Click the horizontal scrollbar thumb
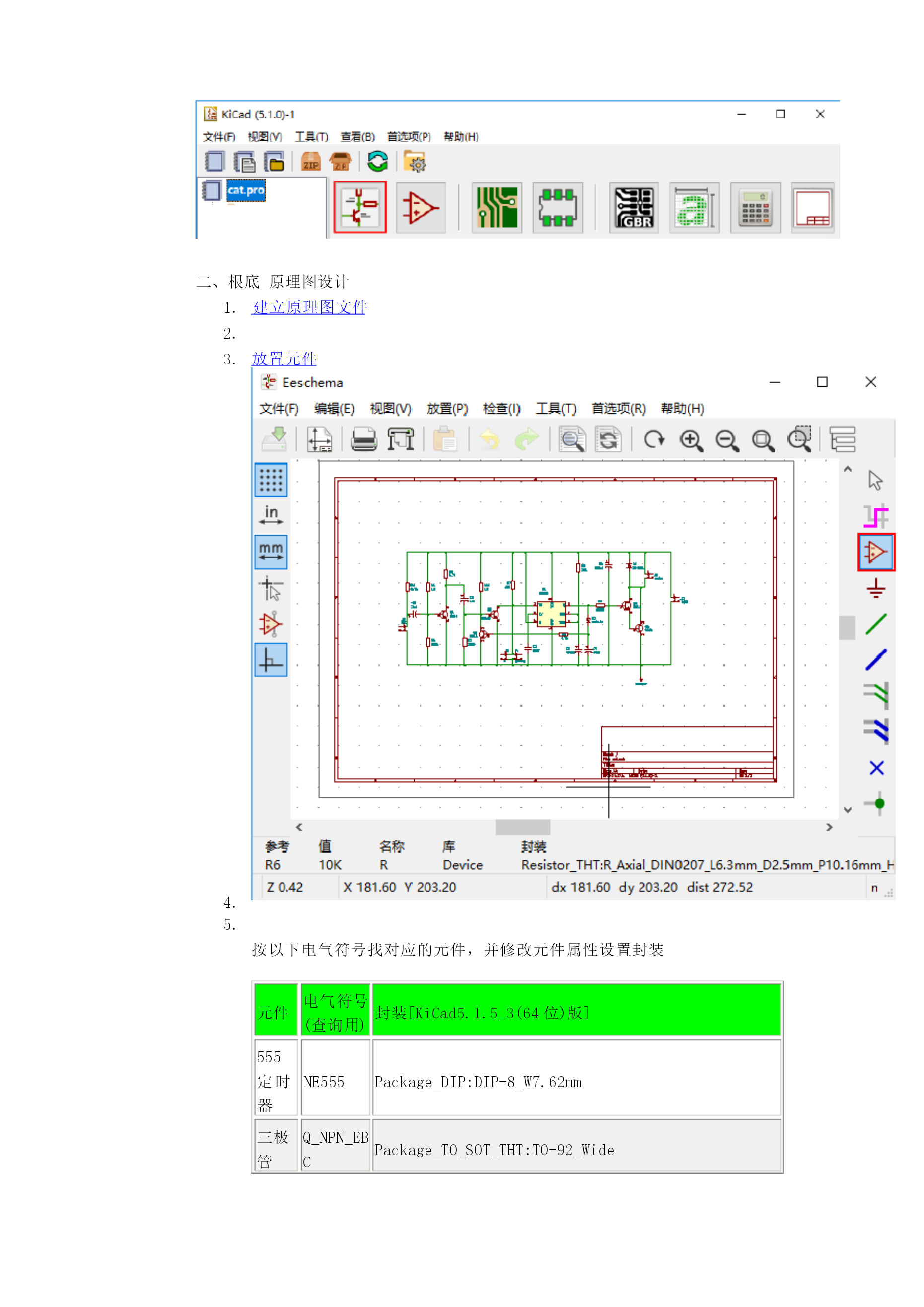The height and width of the screenshot is (1307, 924). coord(523,827)
